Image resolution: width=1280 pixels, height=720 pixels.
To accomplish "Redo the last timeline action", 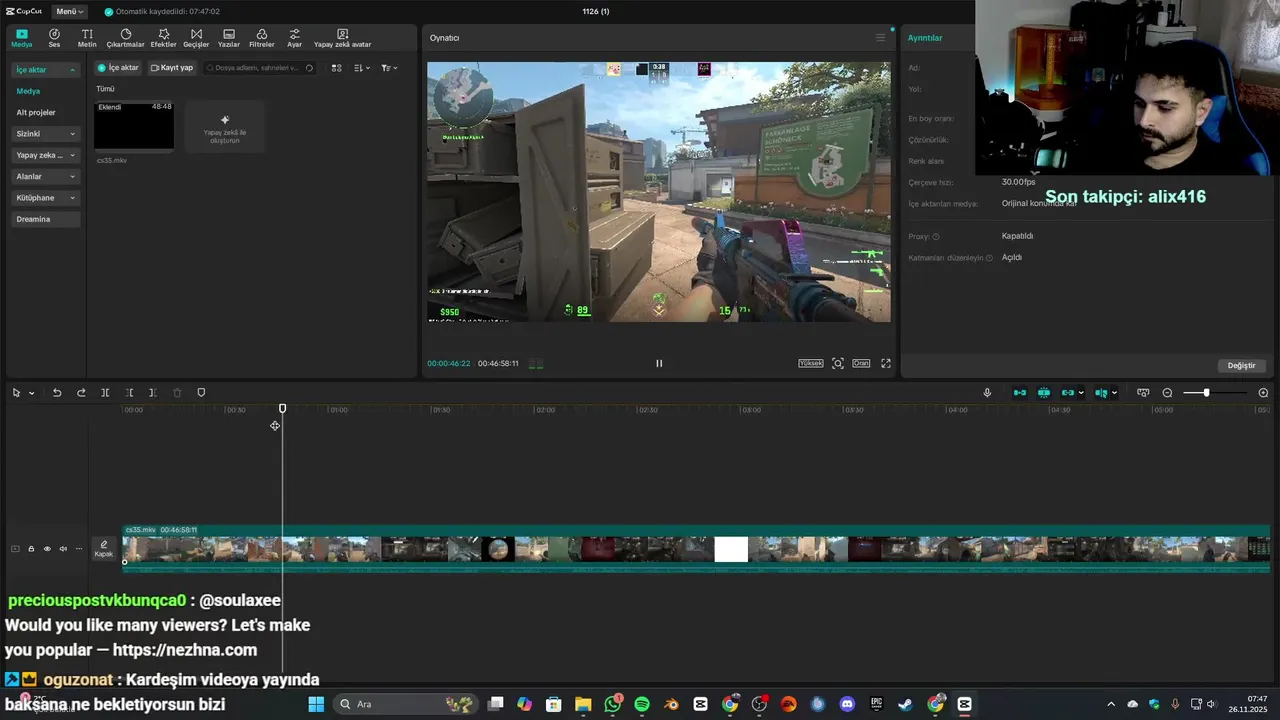I will 81,393.
